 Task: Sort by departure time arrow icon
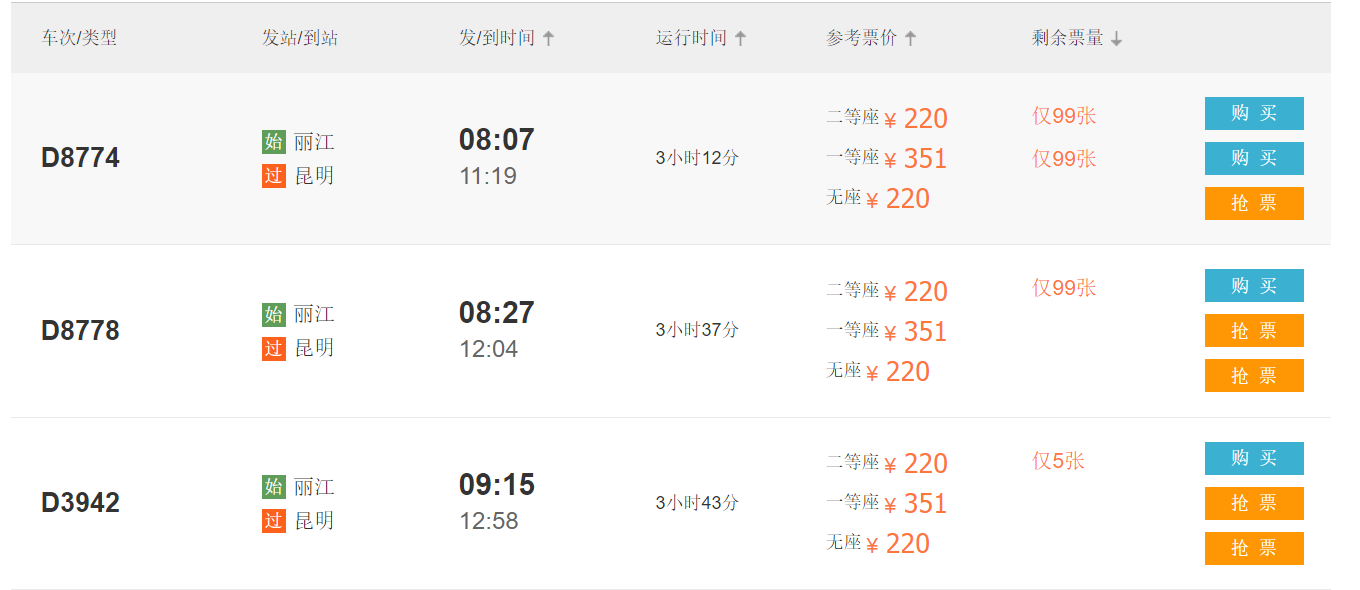point(548,39)
